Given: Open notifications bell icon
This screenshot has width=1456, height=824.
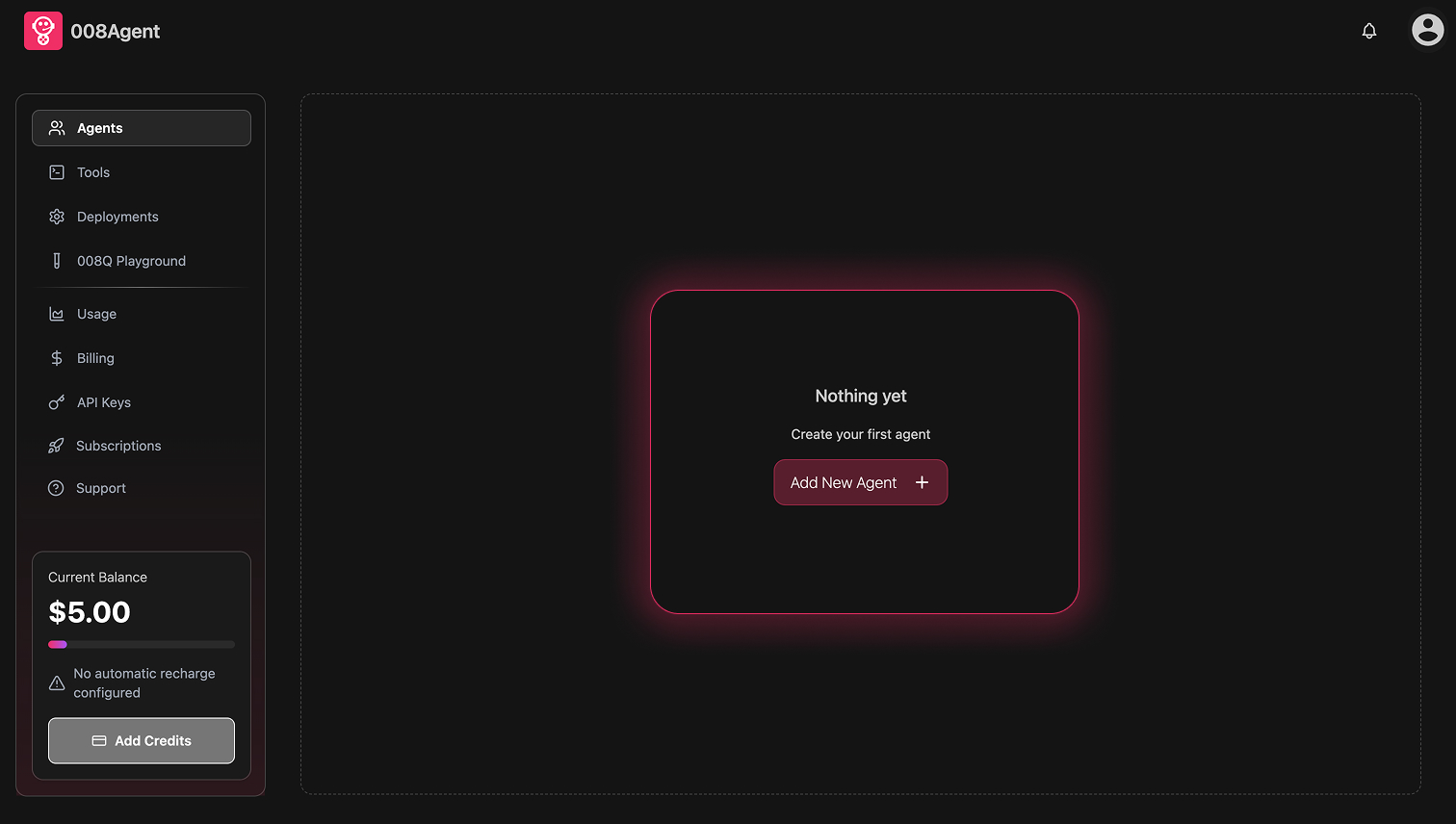Looking at the screenshot, I should (1368, 31).
